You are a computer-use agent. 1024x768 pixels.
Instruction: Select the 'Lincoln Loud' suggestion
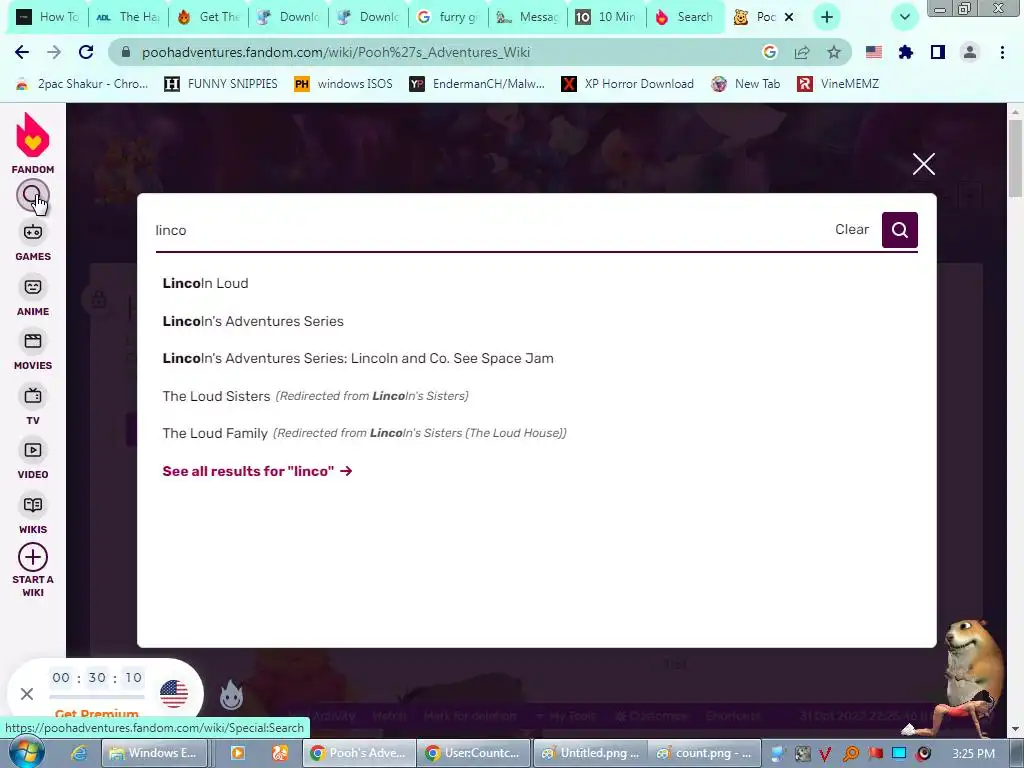(x=205, y=283)
